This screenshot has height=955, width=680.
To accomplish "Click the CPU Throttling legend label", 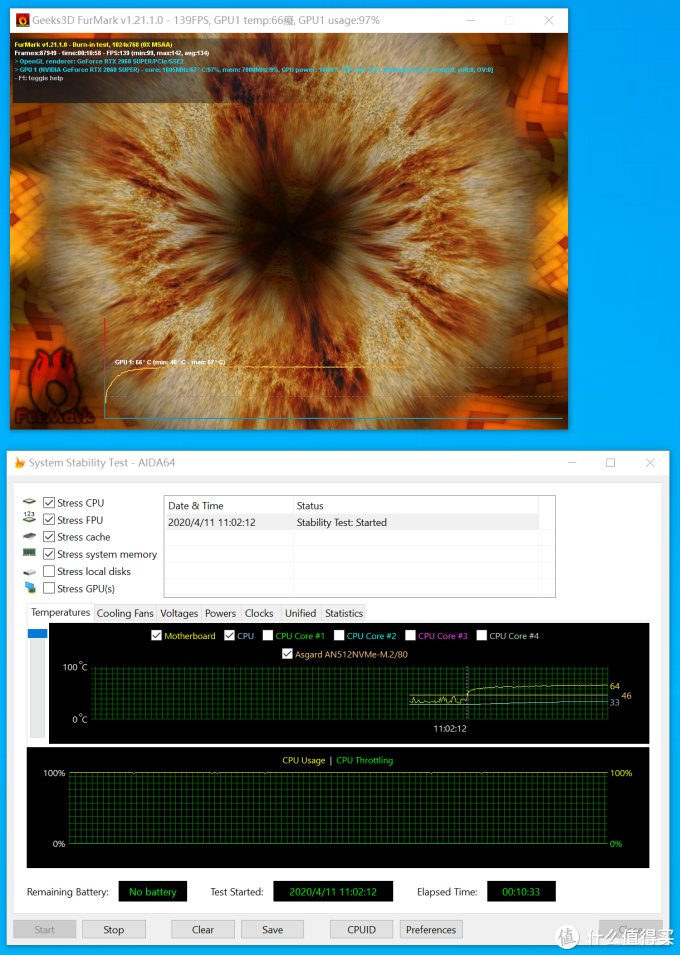I will pyautogui.click(x=364, y=760).
